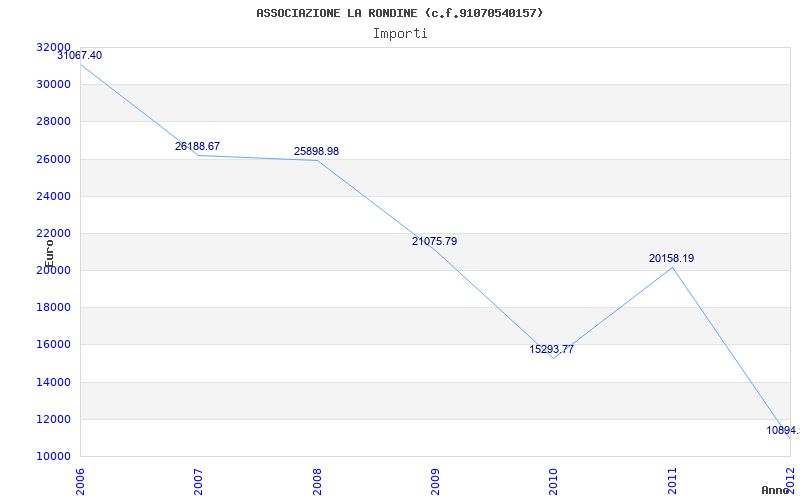
Task: Click the Euro vertical axis title
Action: (x=49, y=254)
